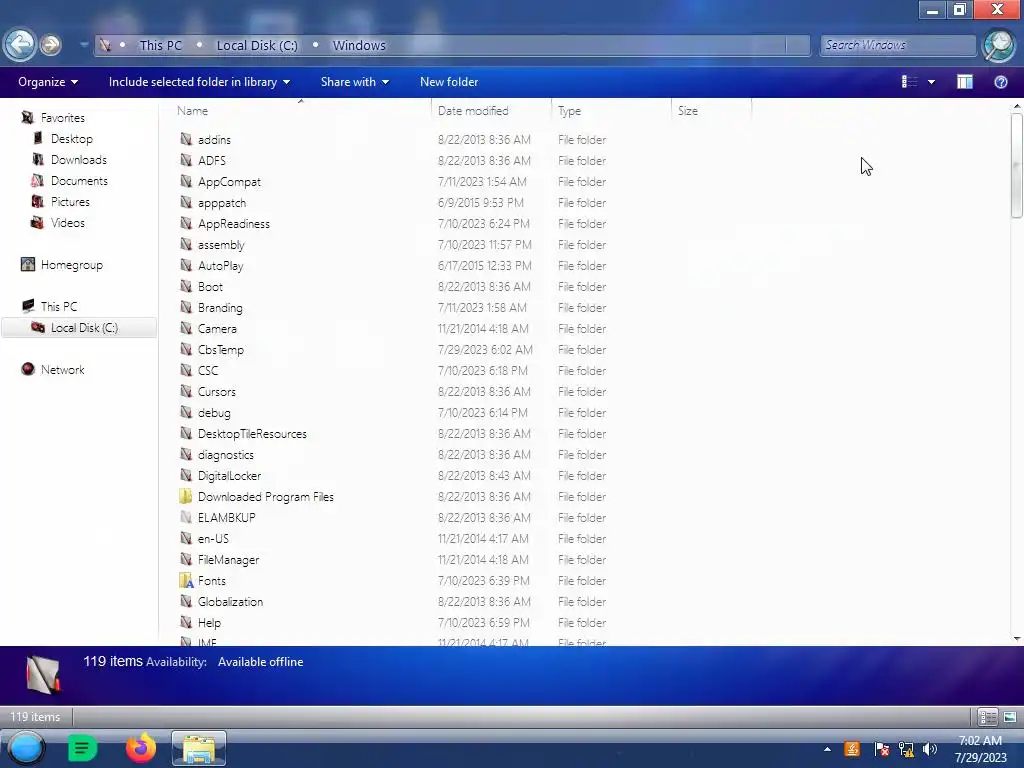This screenshot has width=1024, height=768.
Task: Open the Start orb button
Action: (x=26, y=748)
